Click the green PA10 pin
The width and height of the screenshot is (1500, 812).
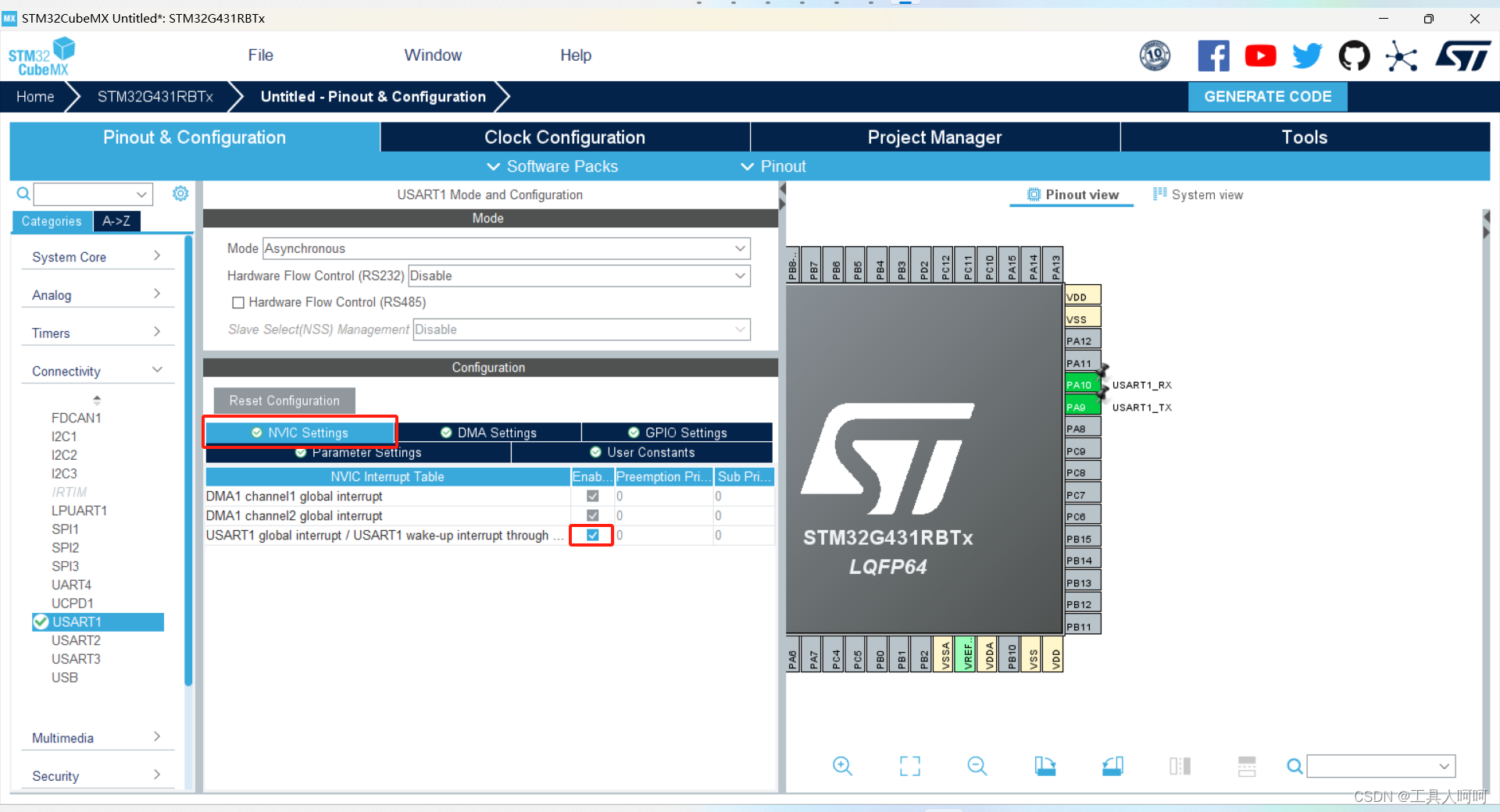[x=1082, y=385]
